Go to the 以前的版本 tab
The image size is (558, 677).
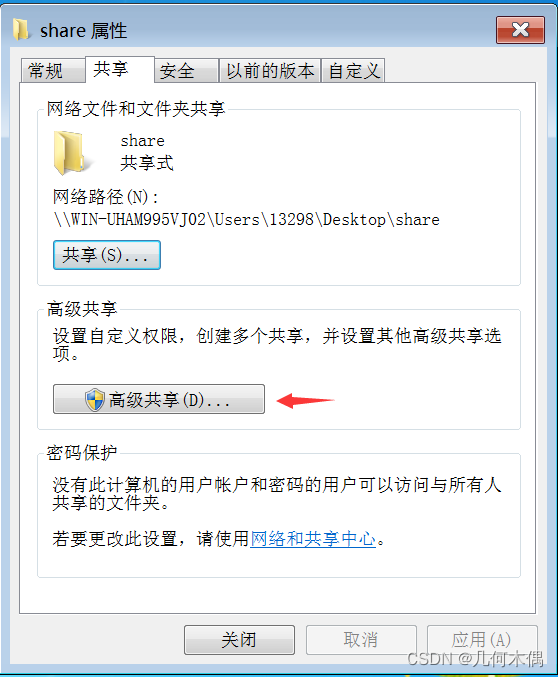(x=270, y=70)
